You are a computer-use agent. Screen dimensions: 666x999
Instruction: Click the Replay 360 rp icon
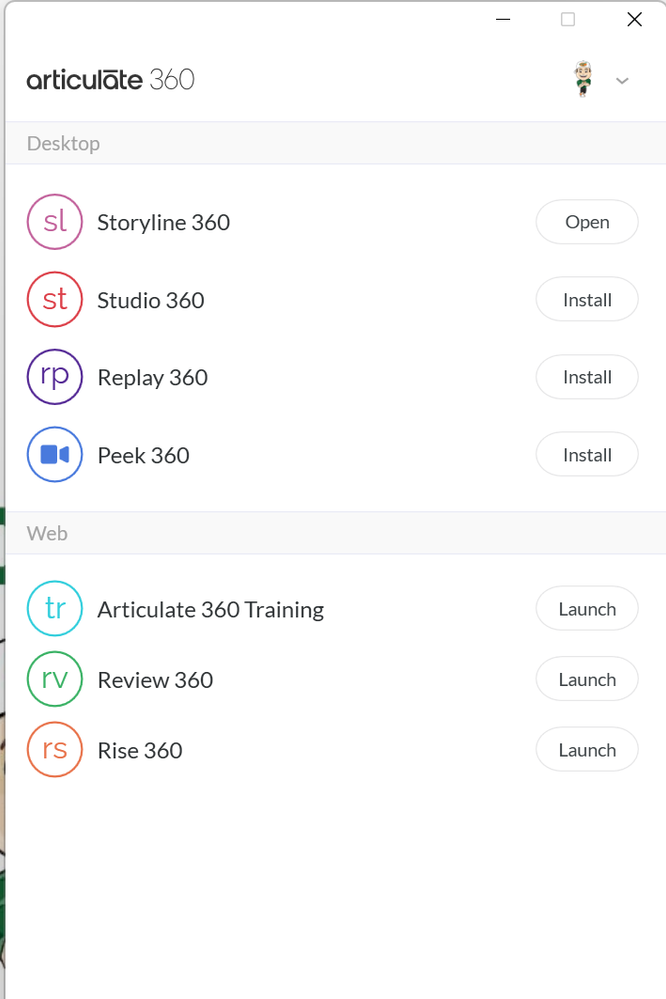55,377
